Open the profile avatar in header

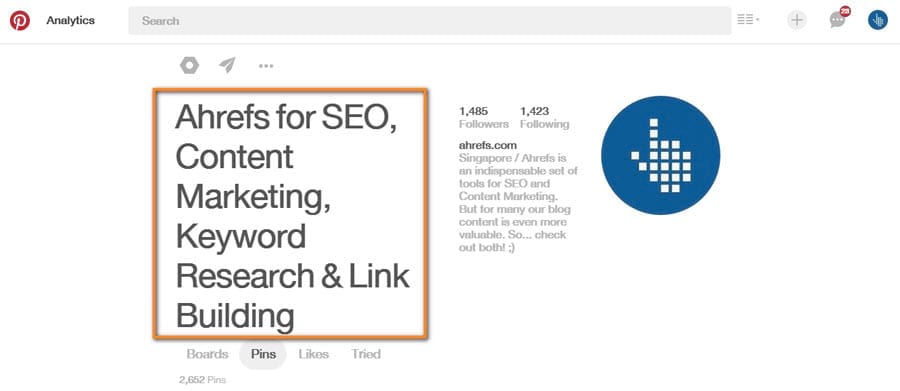[878, 21]
